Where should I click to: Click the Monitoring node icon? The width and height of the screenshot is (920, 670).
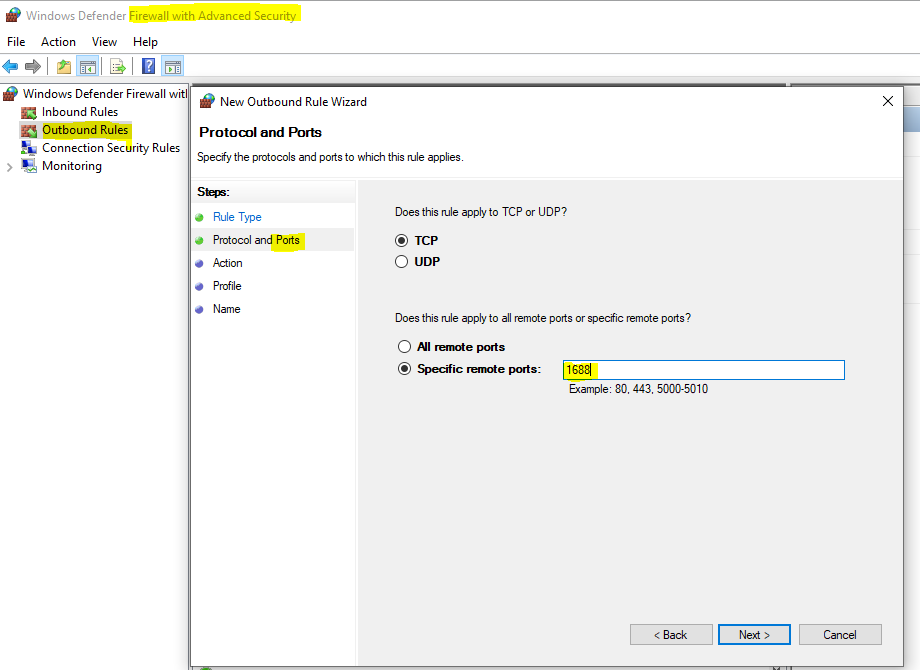tap(29, 166)
